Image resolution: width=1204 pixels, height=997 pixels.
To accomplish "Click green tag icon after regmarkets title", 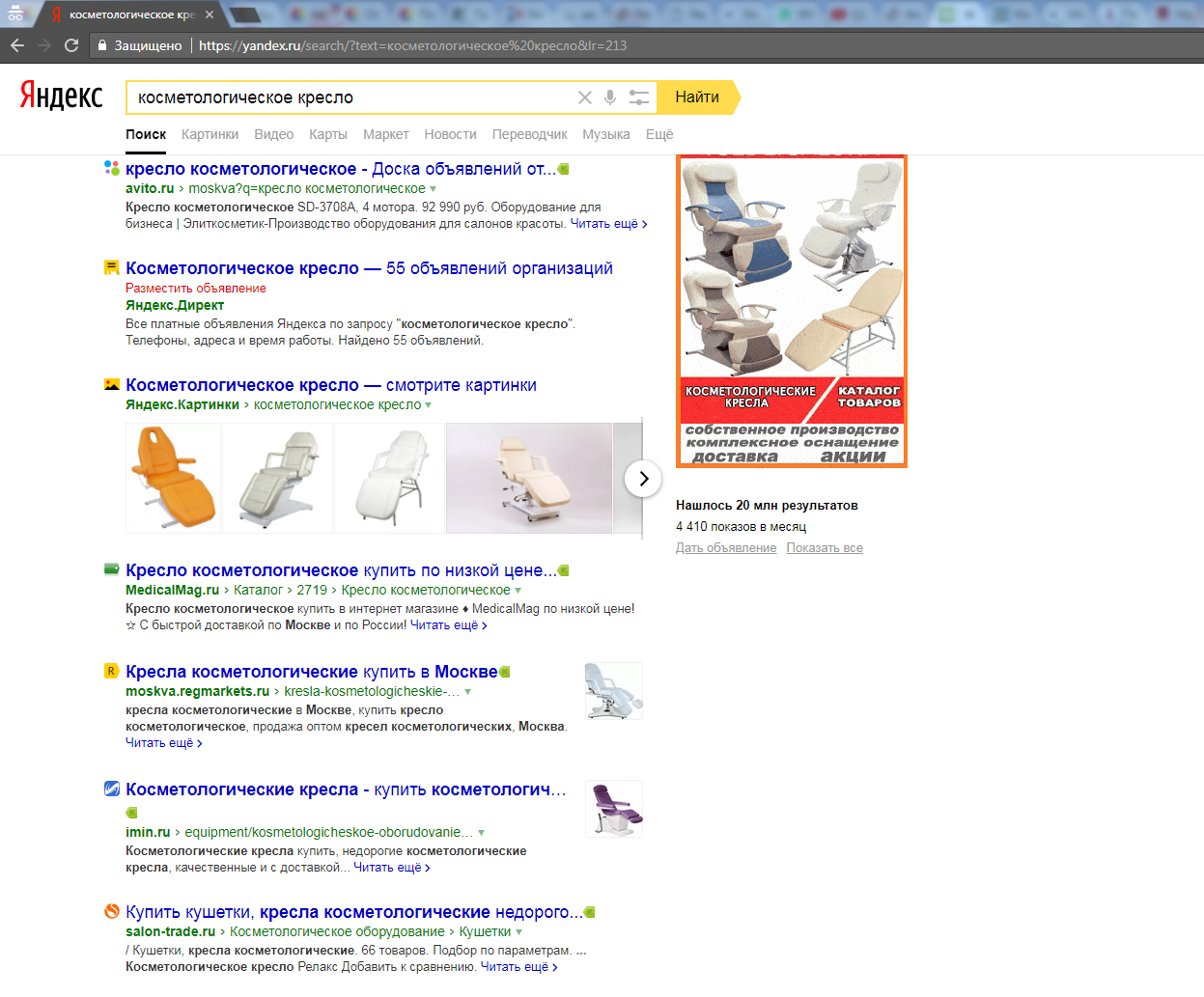I will tap(505, 672).
